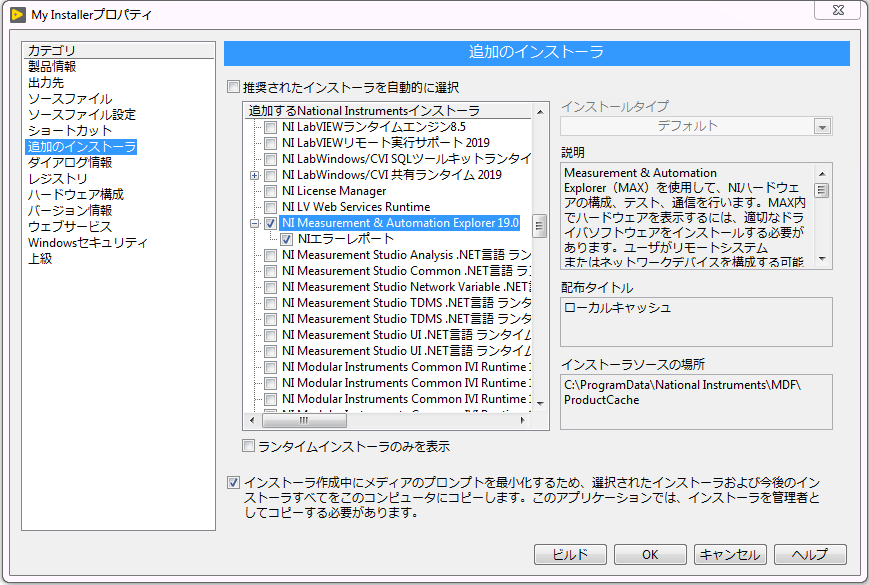This screenshot has height=585, width=869.
Task: Open バージョン情報 category
Action: [70, 211]
